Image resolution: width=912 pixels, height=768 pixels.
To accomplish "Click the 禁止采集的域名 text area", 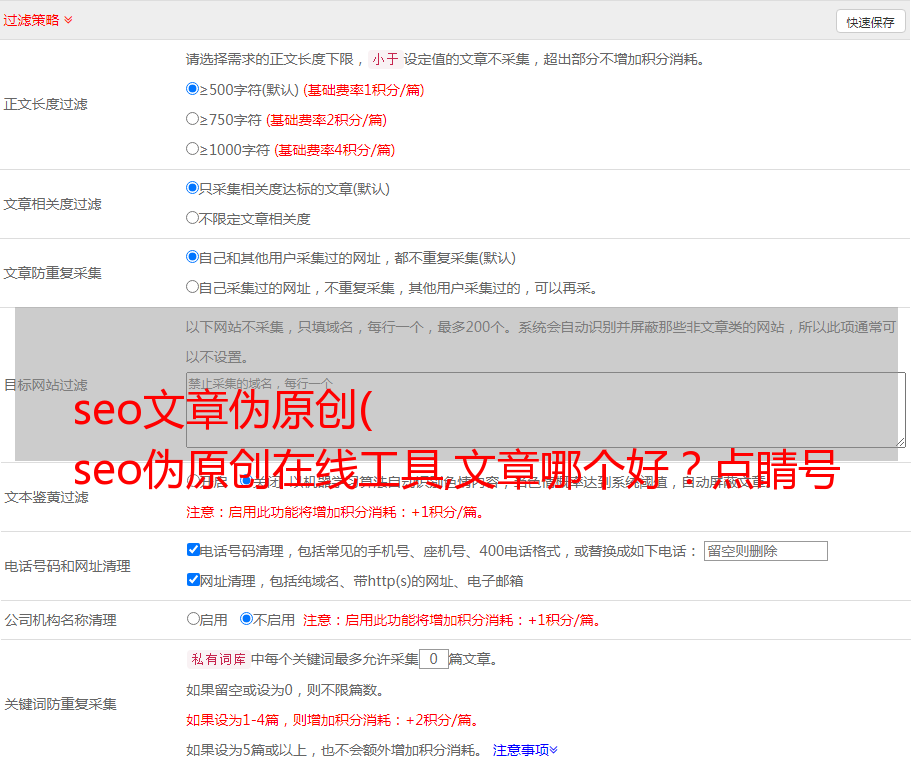I will point(545,409).
